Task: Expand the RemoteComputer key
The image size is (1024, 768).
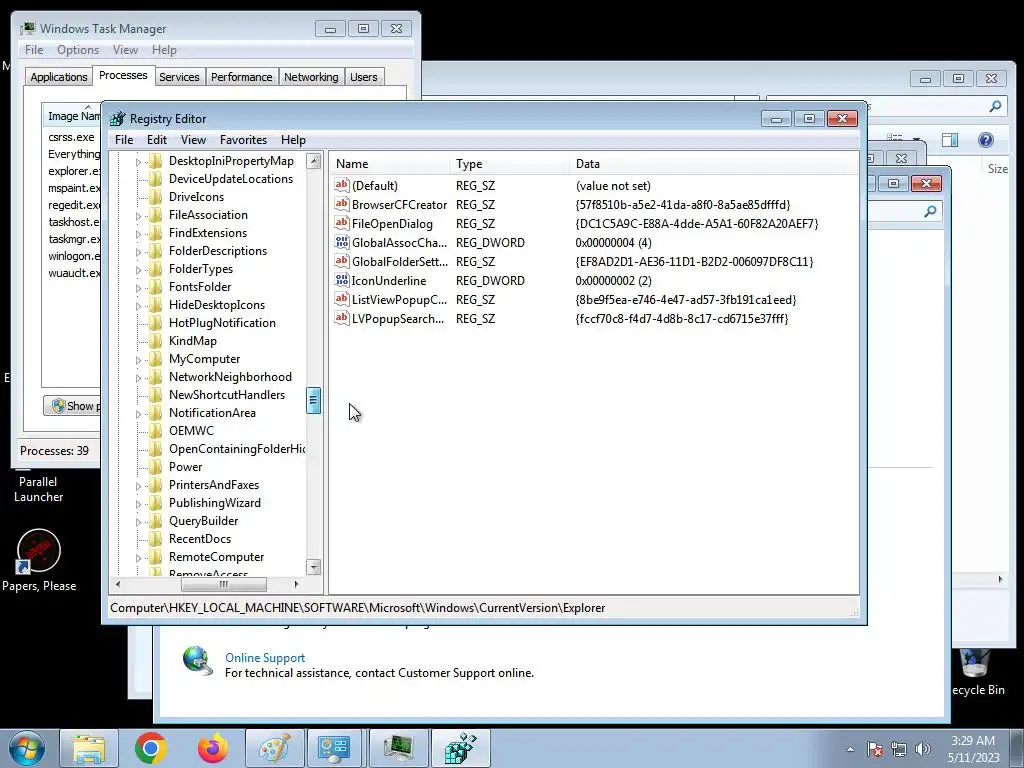Action: tap(138, 557)
